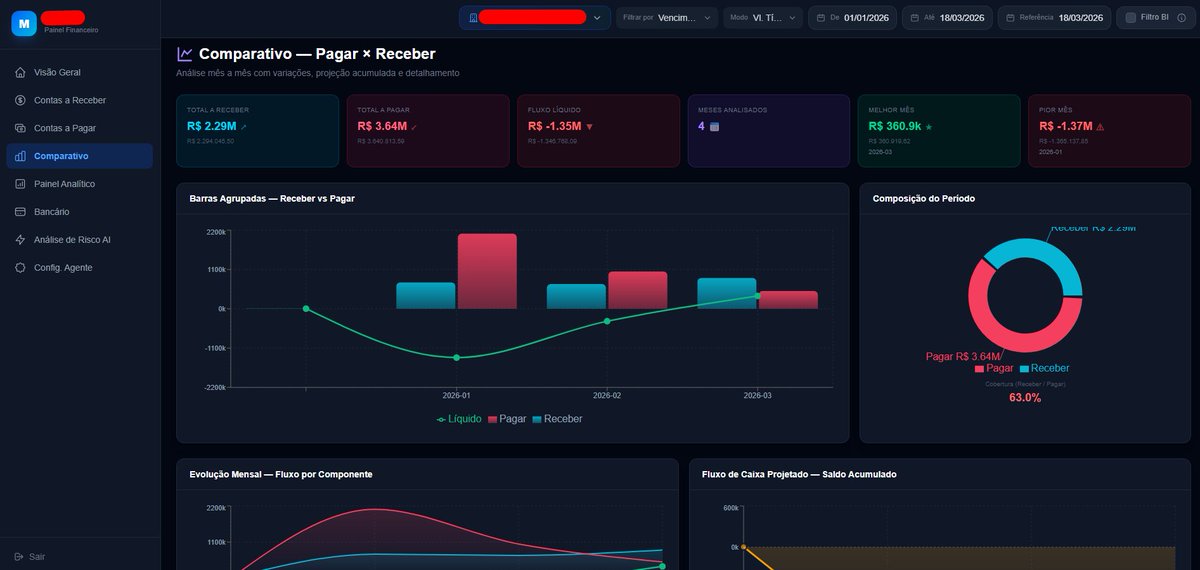Image resolution: width=1200 pixels, height=570 pixels.
Task: Open Config. Agente settings
Action: click(x=80, y=268)
